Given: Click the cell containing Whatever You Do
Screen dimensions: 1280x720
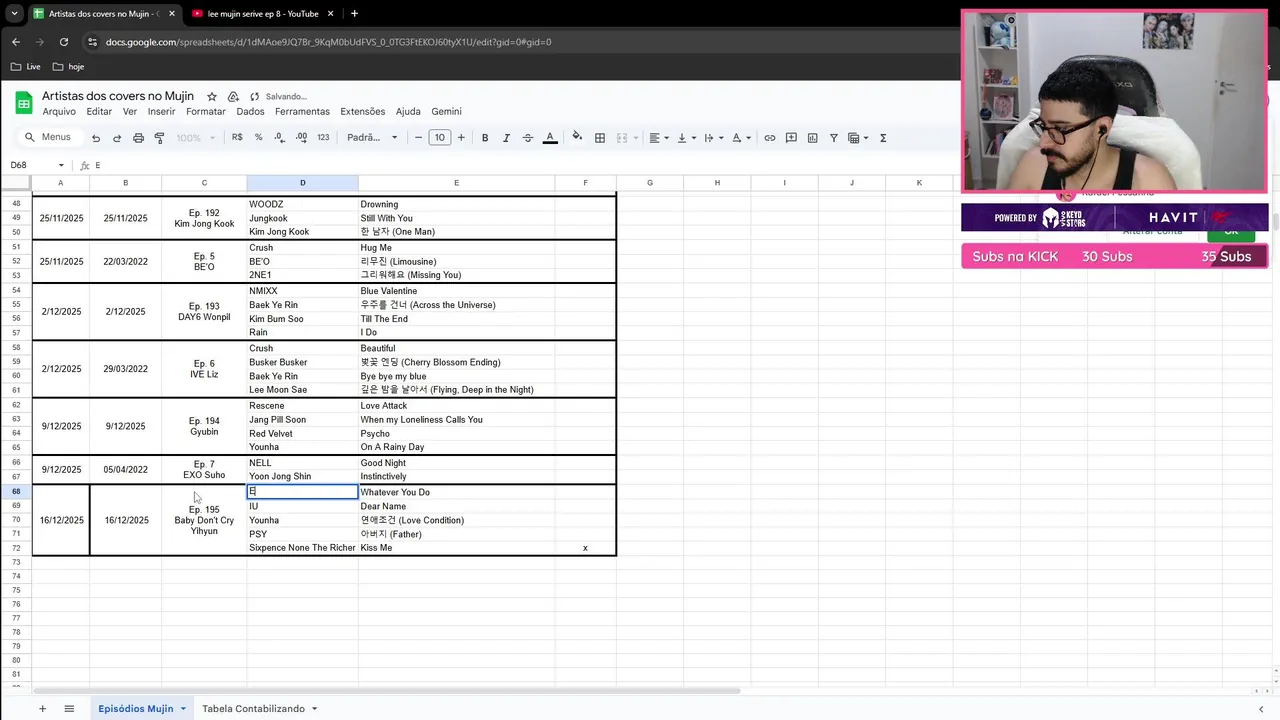Looking at the screenshot, I should (x=457, y=492).
